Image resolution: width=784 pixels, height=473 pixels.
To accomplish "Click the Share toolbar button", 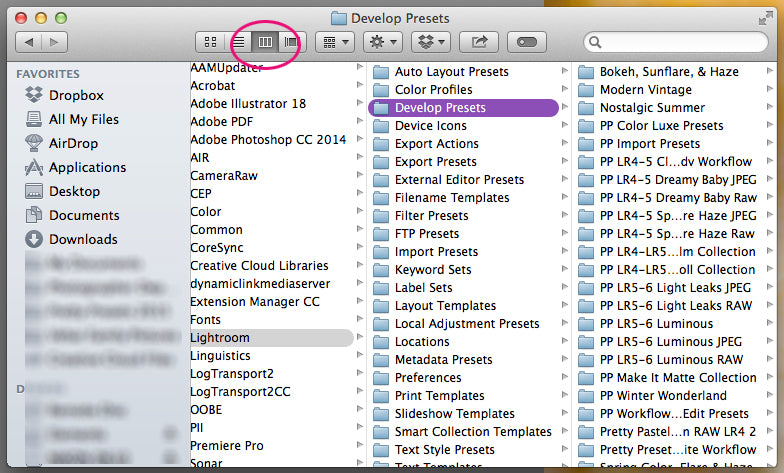I will [478, 42].
